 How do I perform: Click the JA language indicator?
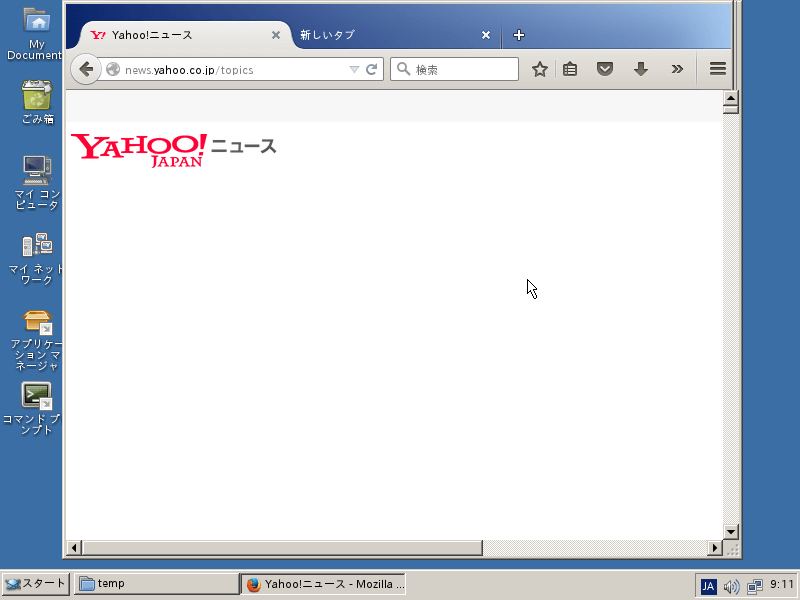(x=708, y=586)
